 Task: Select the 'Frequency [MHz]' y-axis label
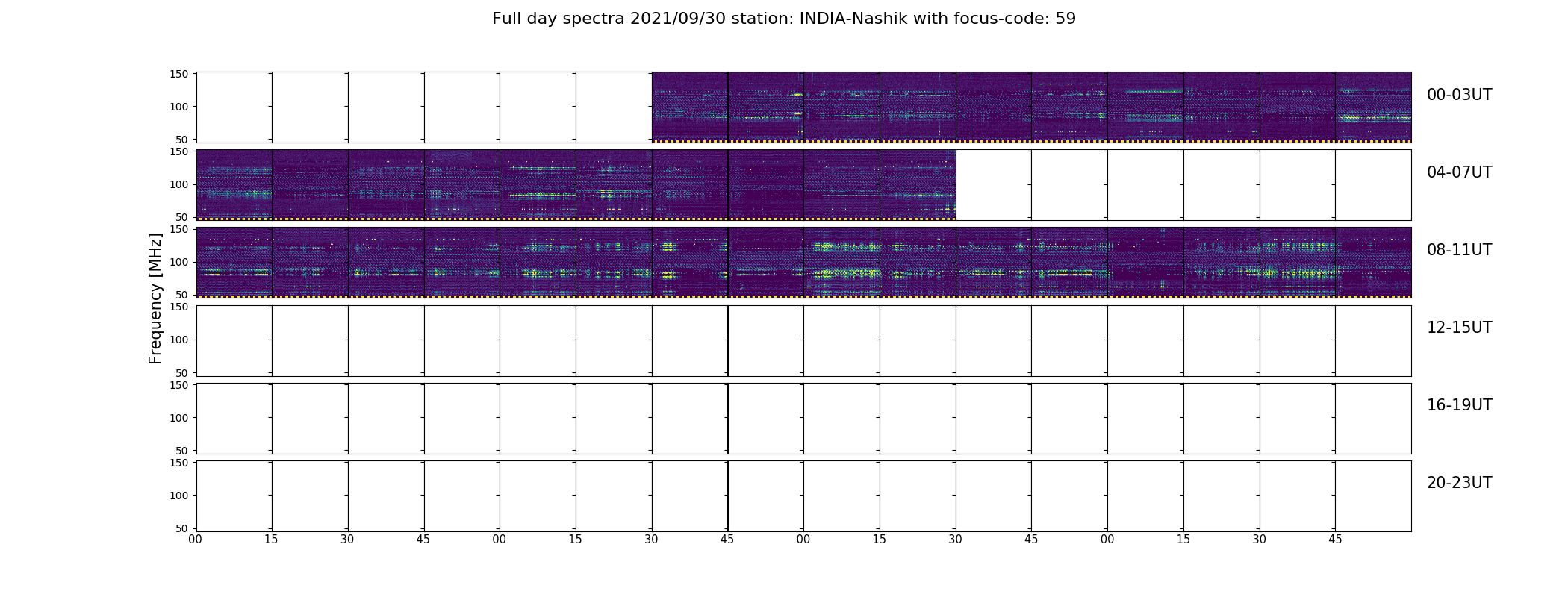coord(155,298)
